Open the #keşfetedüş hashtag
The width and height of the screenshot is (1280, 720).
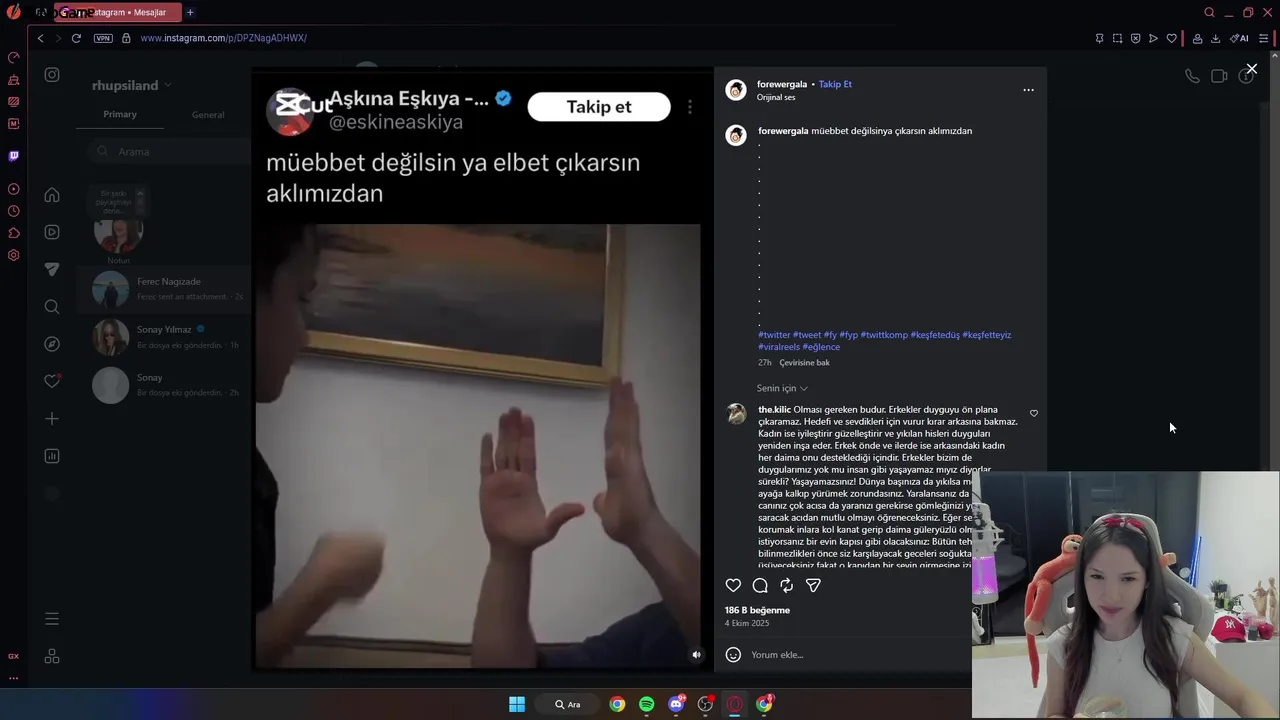coord(935,335)
